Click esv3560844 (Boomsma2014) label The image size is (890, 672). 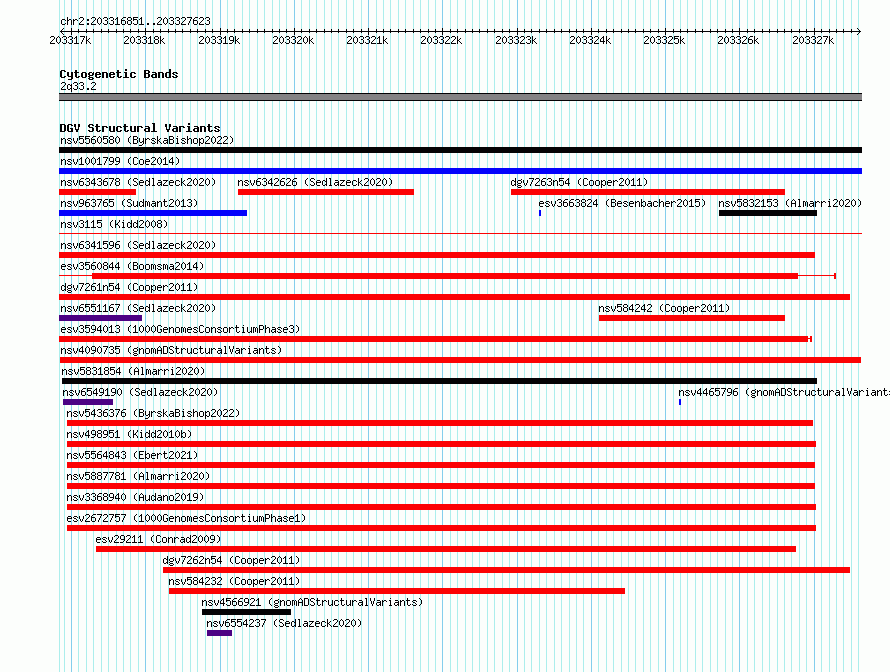click(132, 266)
